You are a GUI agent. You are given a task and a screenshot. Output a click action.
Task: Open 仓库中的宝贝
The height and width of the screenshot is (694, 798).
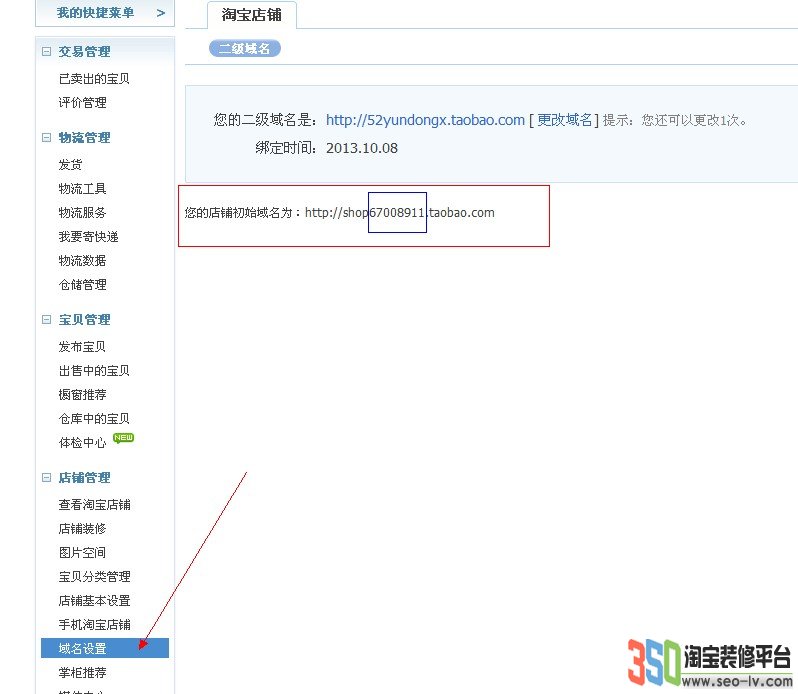coord(94,418)
